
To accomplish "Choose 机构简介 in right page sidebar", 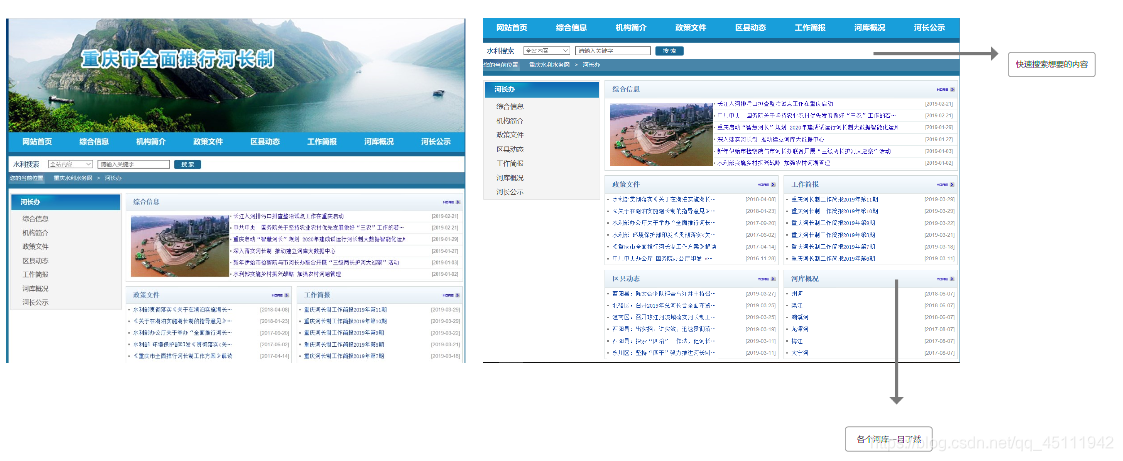I will click(x=510, y=120).
